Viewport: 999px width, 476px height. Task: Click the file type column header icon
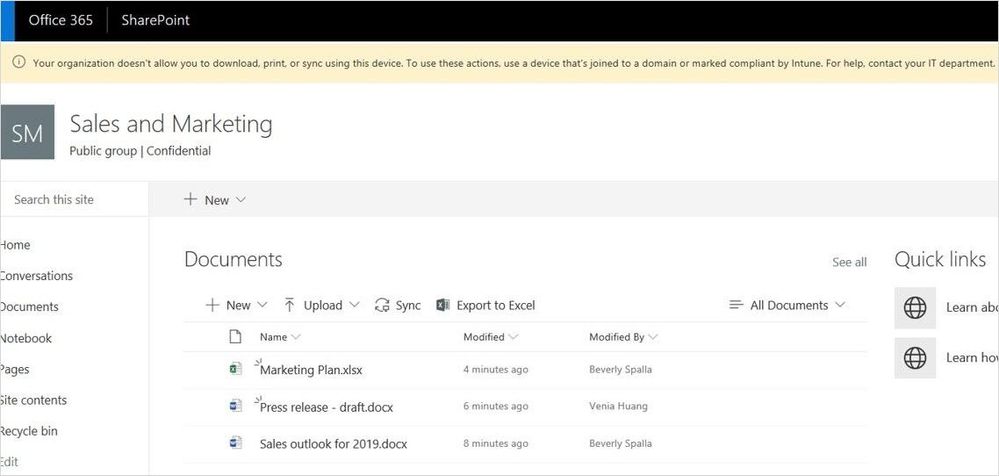tap(235, 337)
